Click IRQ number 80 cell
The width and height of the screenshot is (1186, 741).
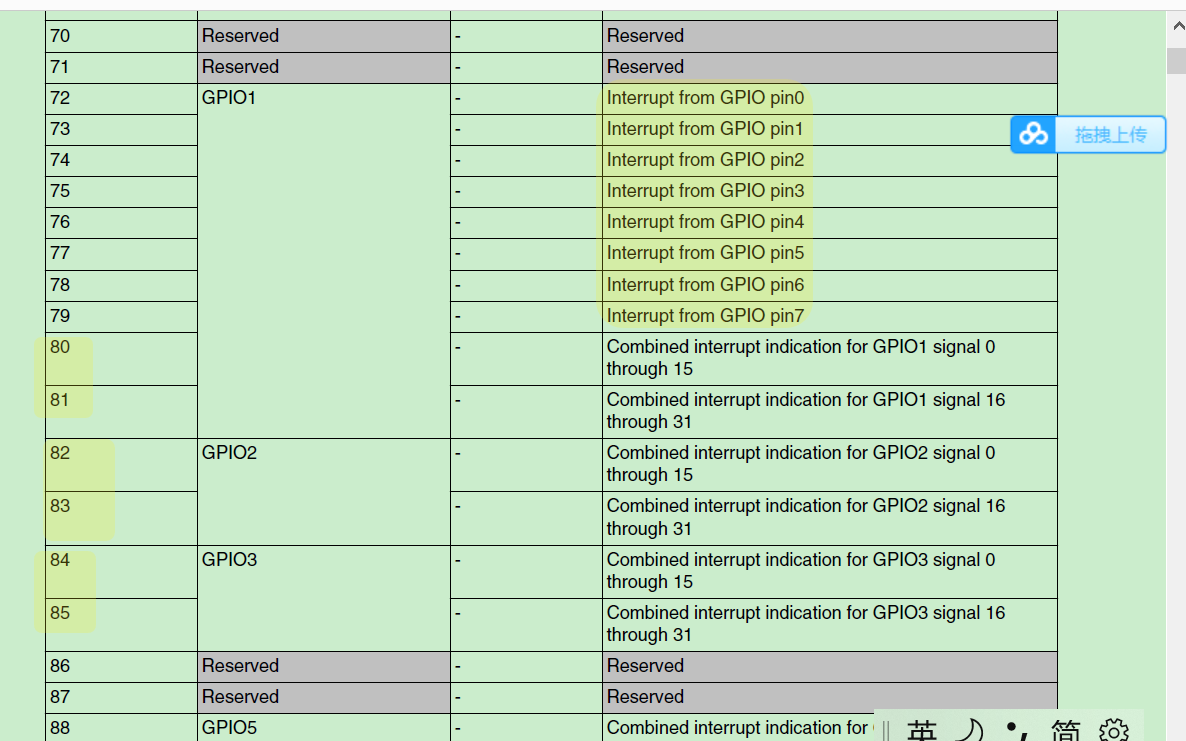[60, 347]
